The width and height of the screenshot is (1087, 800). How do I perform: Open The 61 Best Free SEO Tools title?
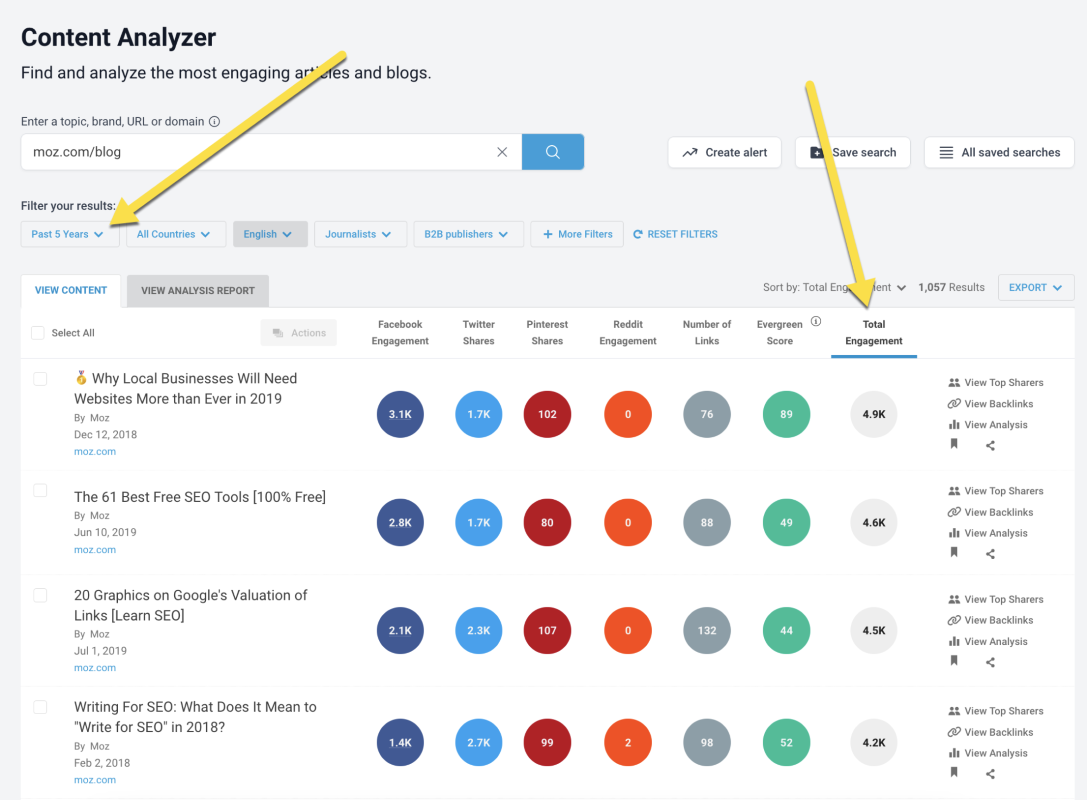[200, 497]
